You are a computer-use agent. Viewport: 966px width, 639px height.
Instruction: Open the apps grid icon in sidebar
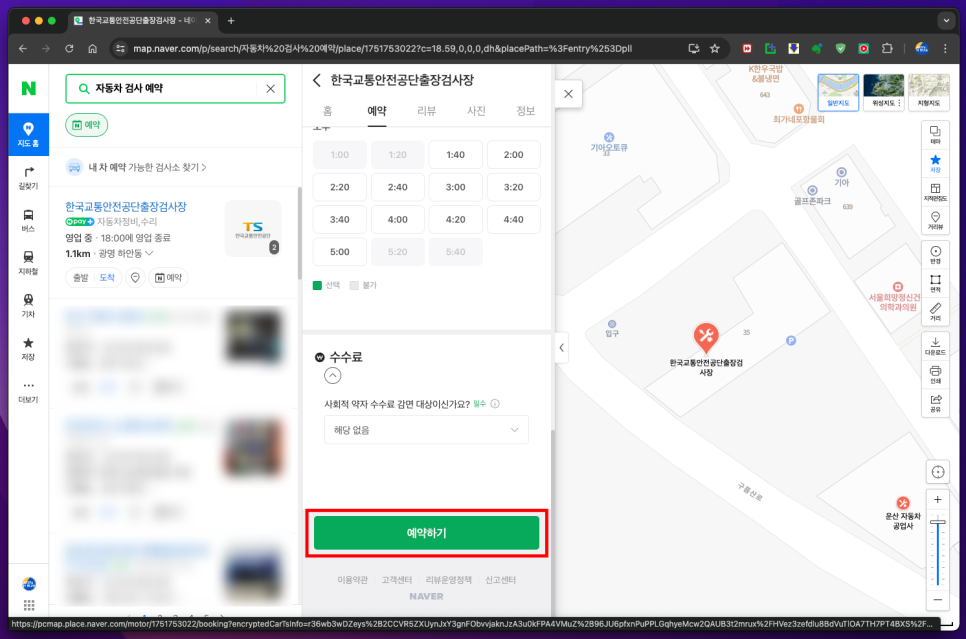point(29,605)
